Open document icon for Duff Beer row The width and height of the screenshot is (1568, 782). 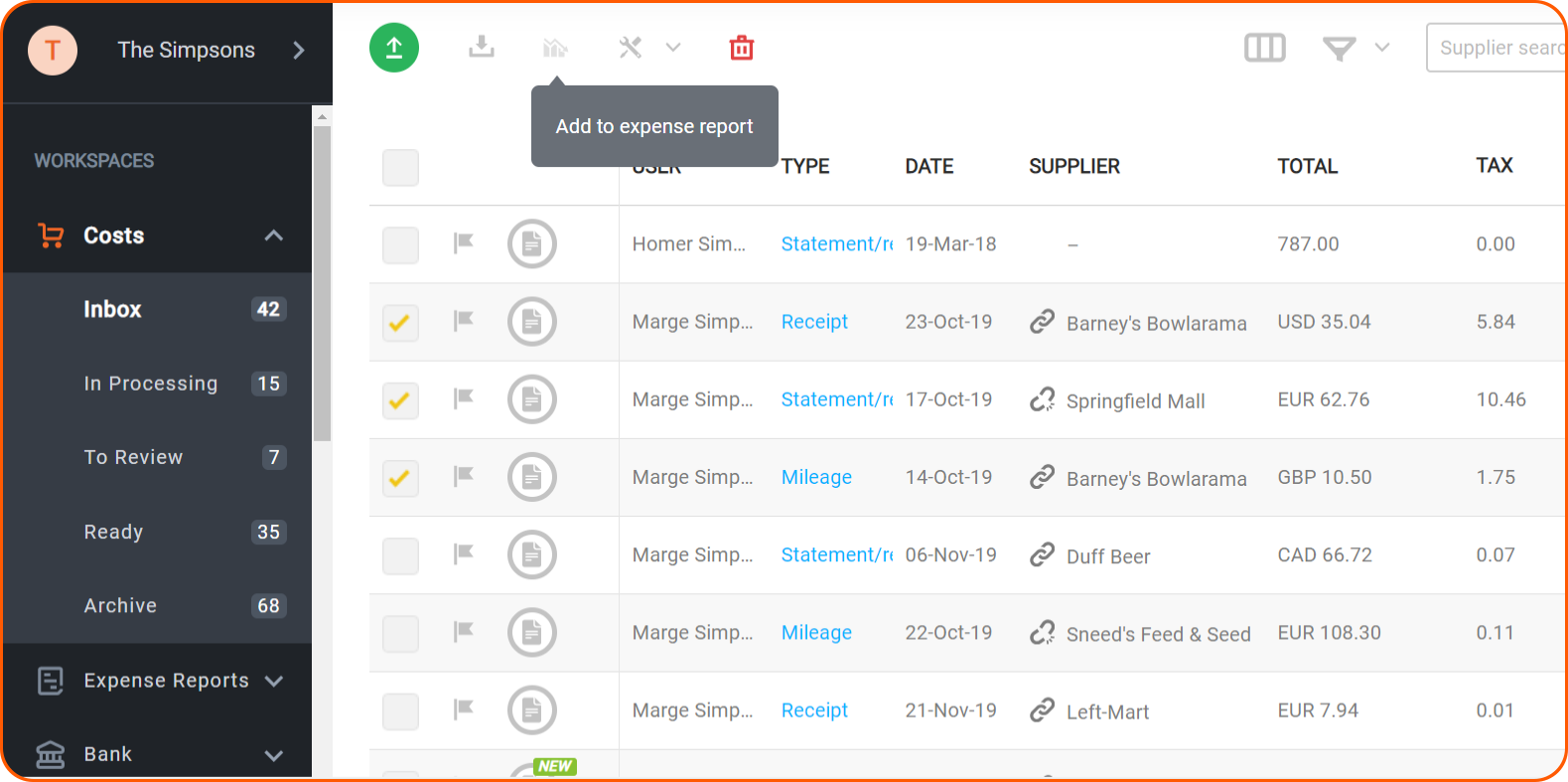point(532,554)
